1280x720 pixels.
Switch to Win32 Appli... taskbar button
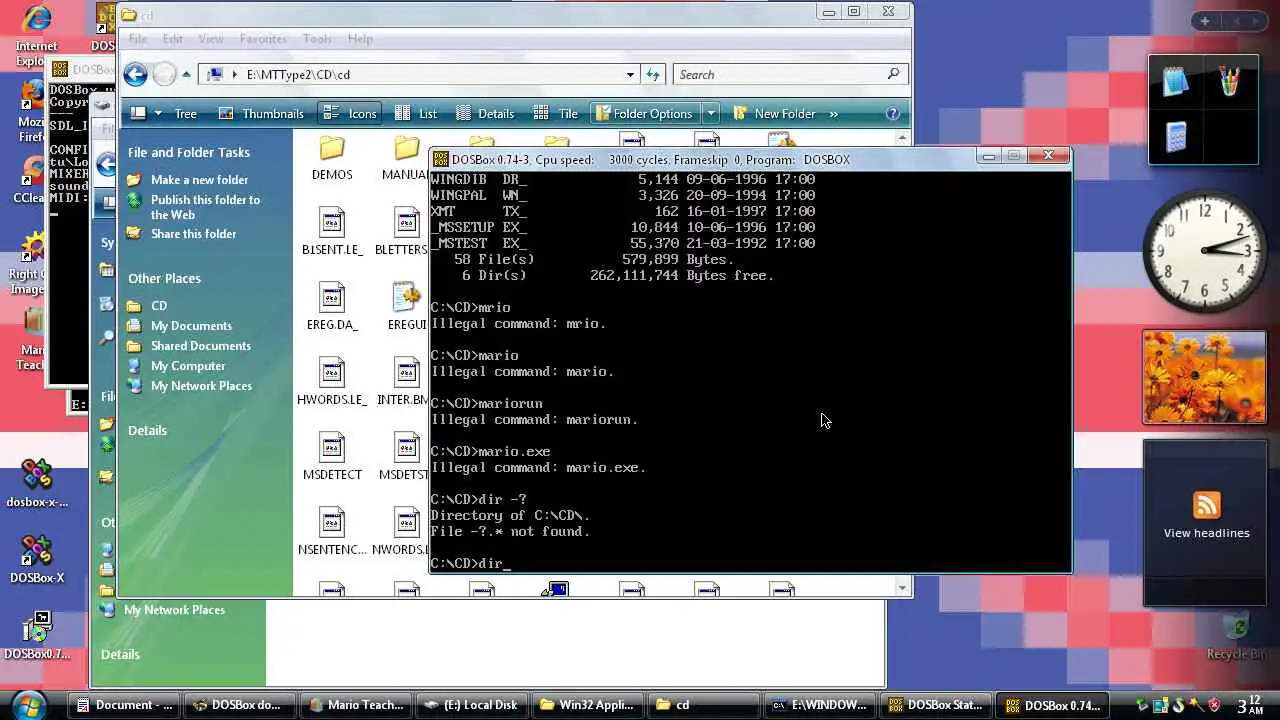(x=586, y=705)
